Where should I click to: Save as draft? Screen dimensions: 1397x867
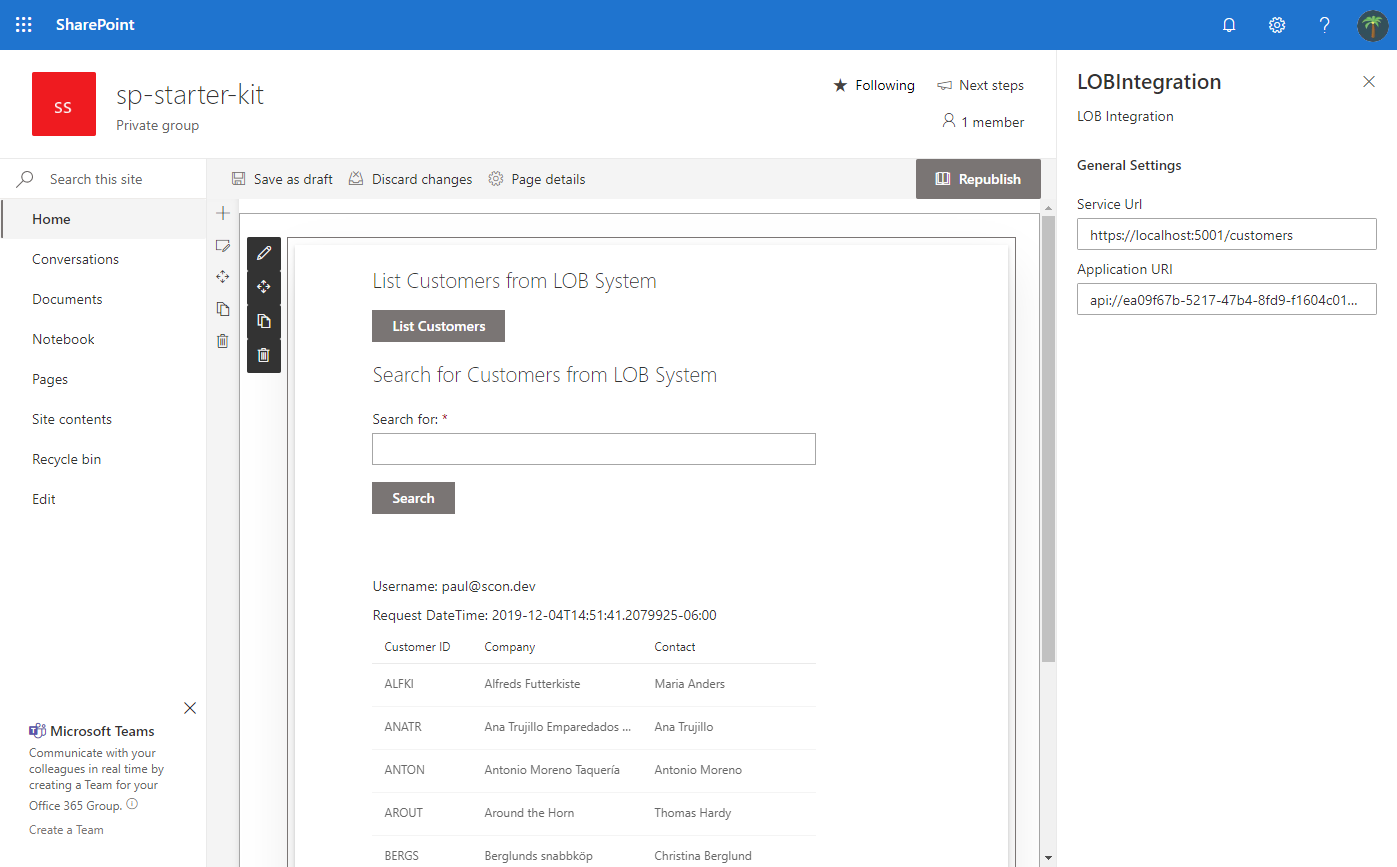pos(282,179)
